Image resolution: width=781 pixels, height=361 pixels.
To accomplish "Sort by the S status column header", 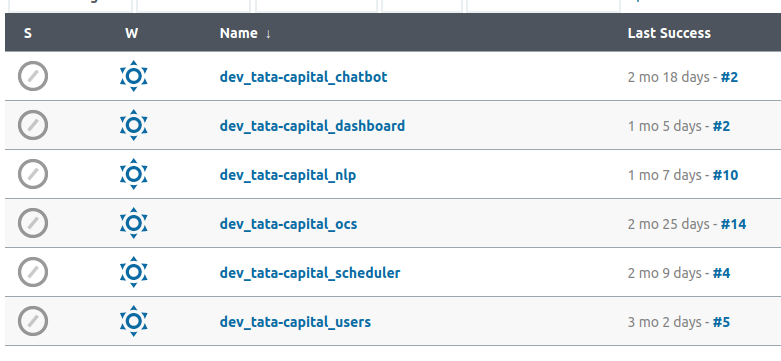I will point(28,33).
